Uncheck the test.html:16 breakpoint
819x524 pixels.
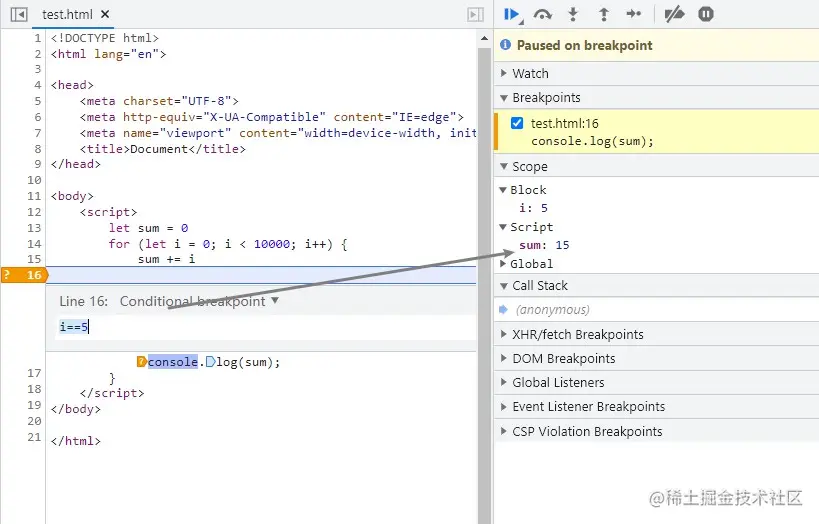coord(517,123)
